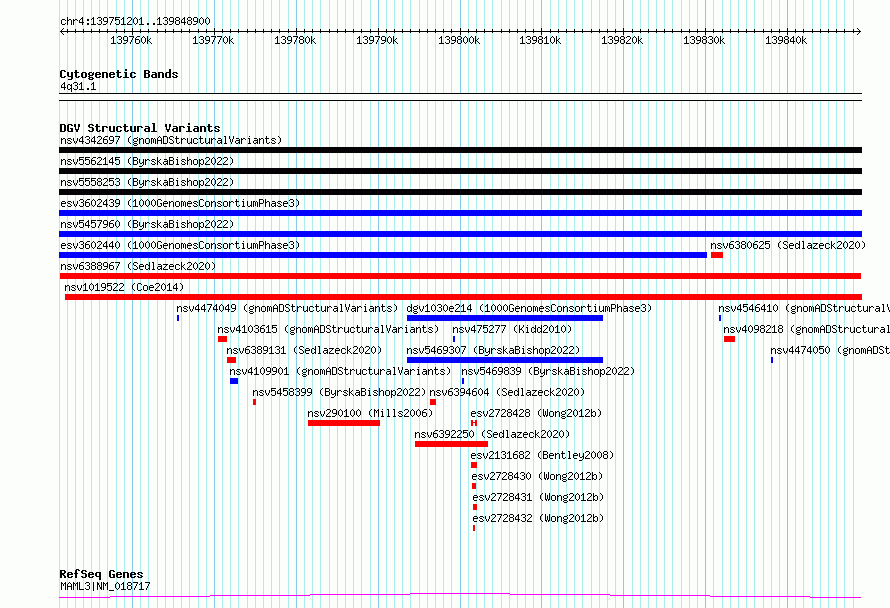
Task: Click the 139760k ruler position
Action: (x=131, y=40)
